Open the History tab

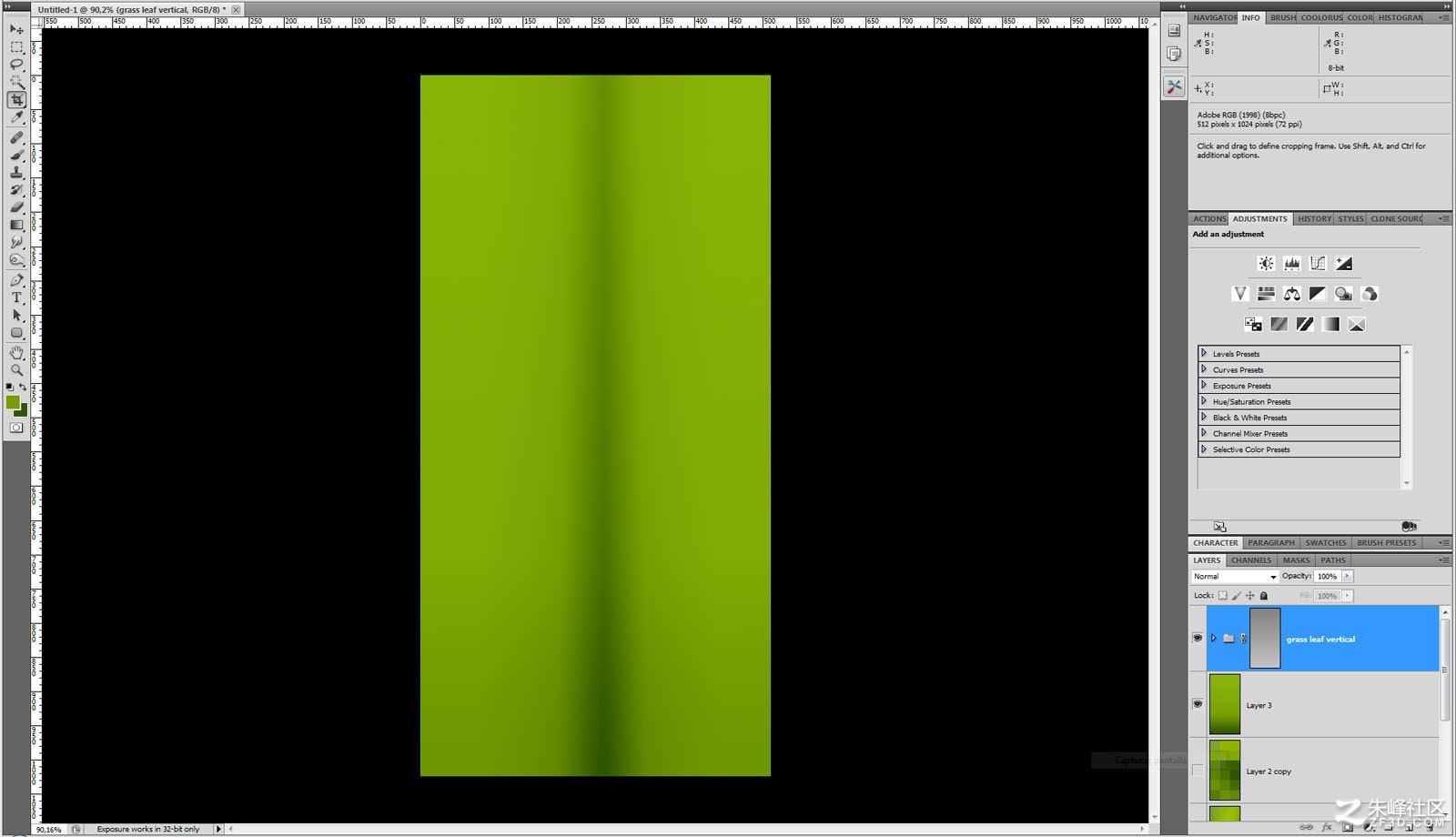pyautogui.click(x=1315, y=219)
